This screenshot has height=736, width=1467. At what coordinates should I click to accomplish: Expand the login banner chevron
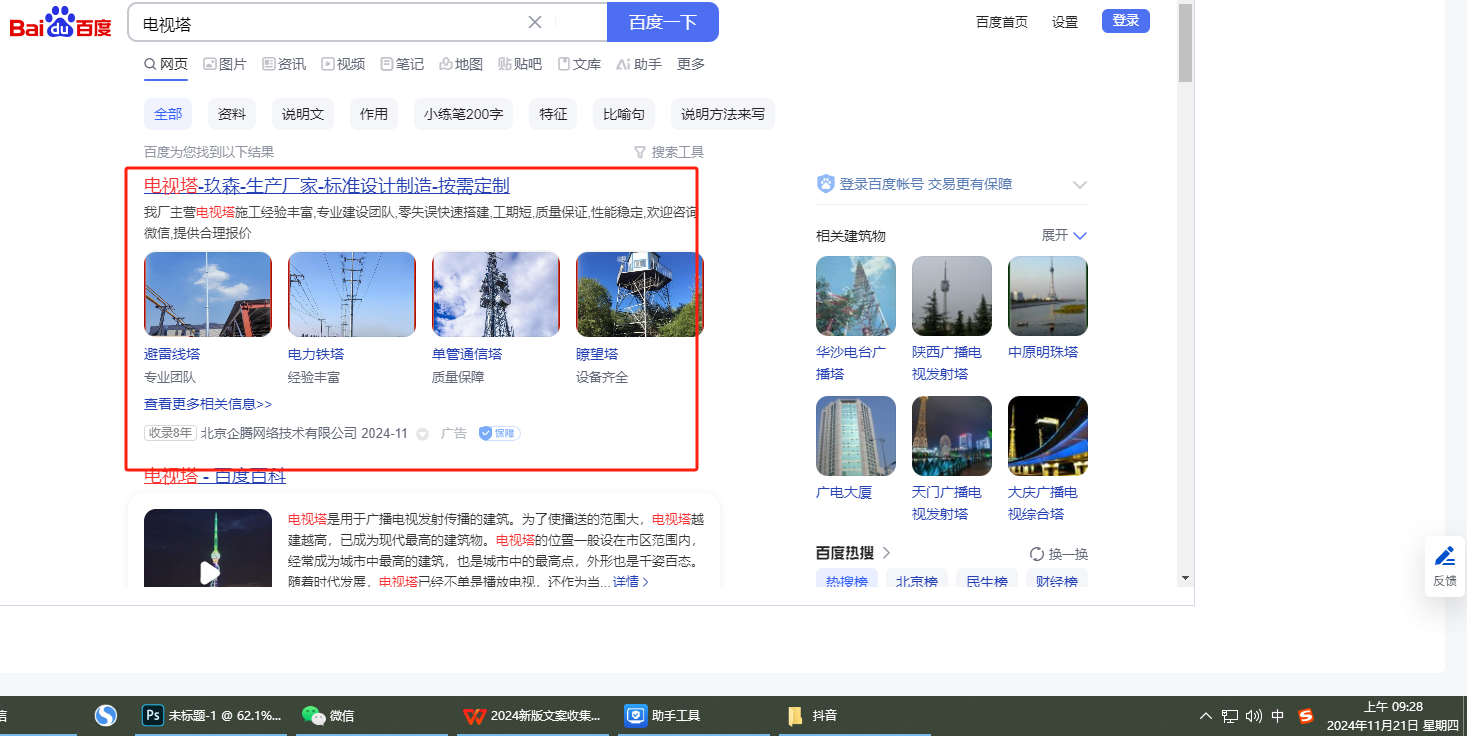click(x=1080, y=185)
